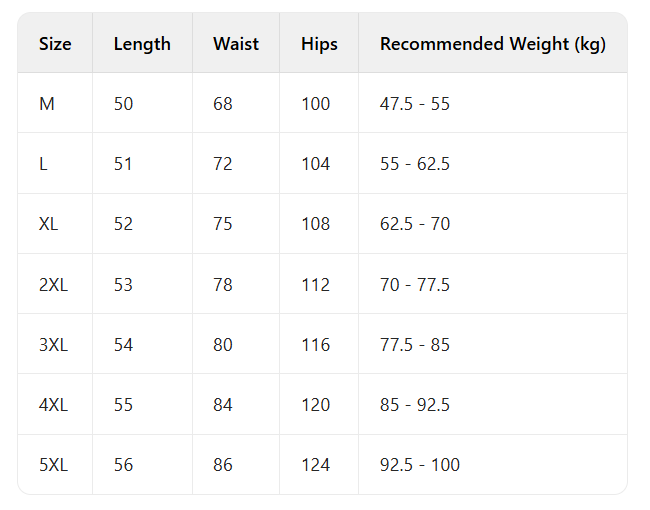
Task: Select the 2XL size cell
Action: tap(53, 285)
